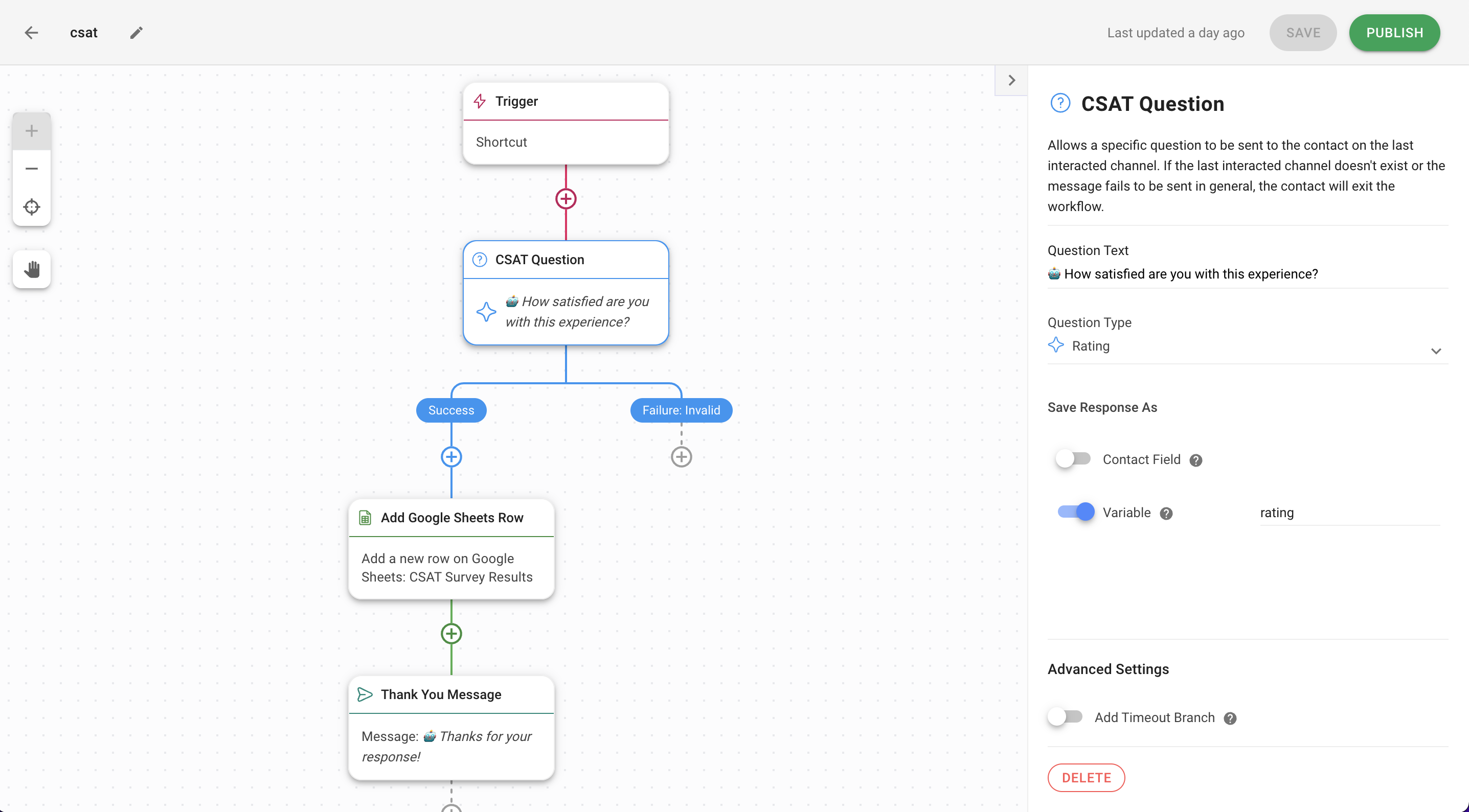Toggle the Variable save response on
Screen dimensions: 1469x812
point(1075,512)
